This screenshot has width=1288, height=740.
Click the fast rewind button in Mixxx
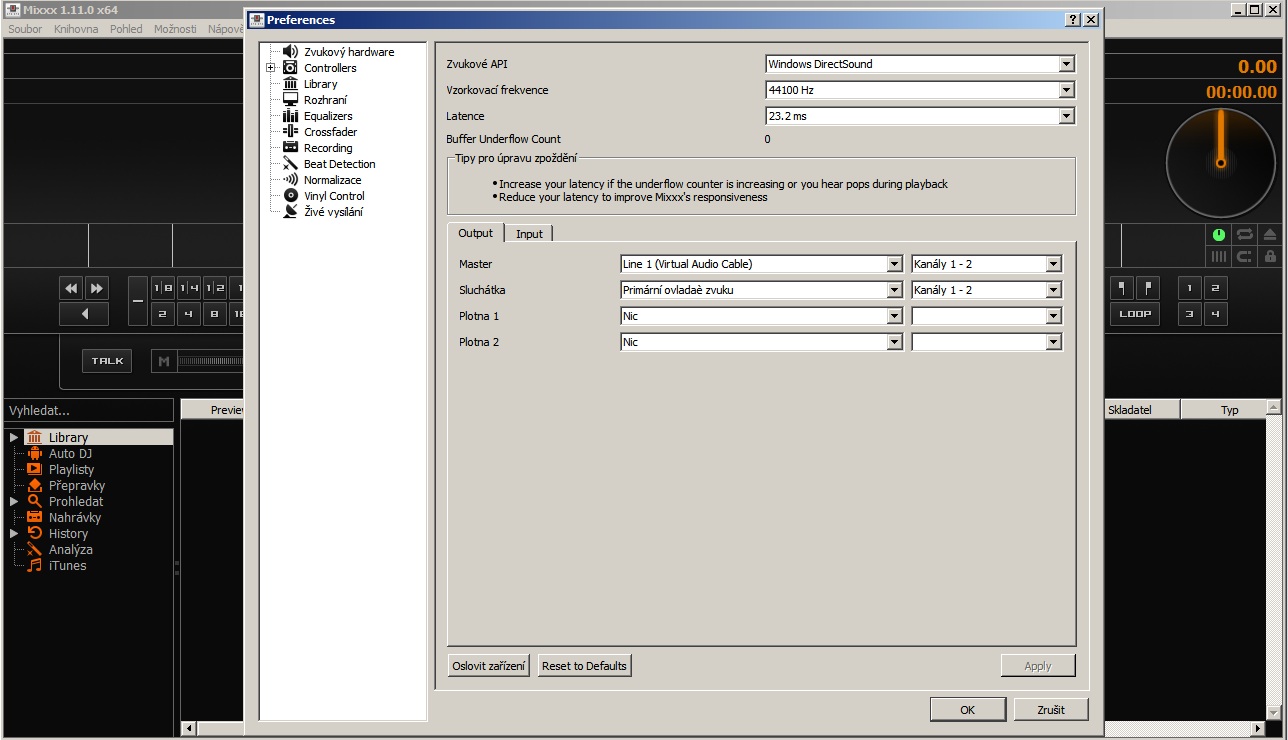tap(71, 288)
